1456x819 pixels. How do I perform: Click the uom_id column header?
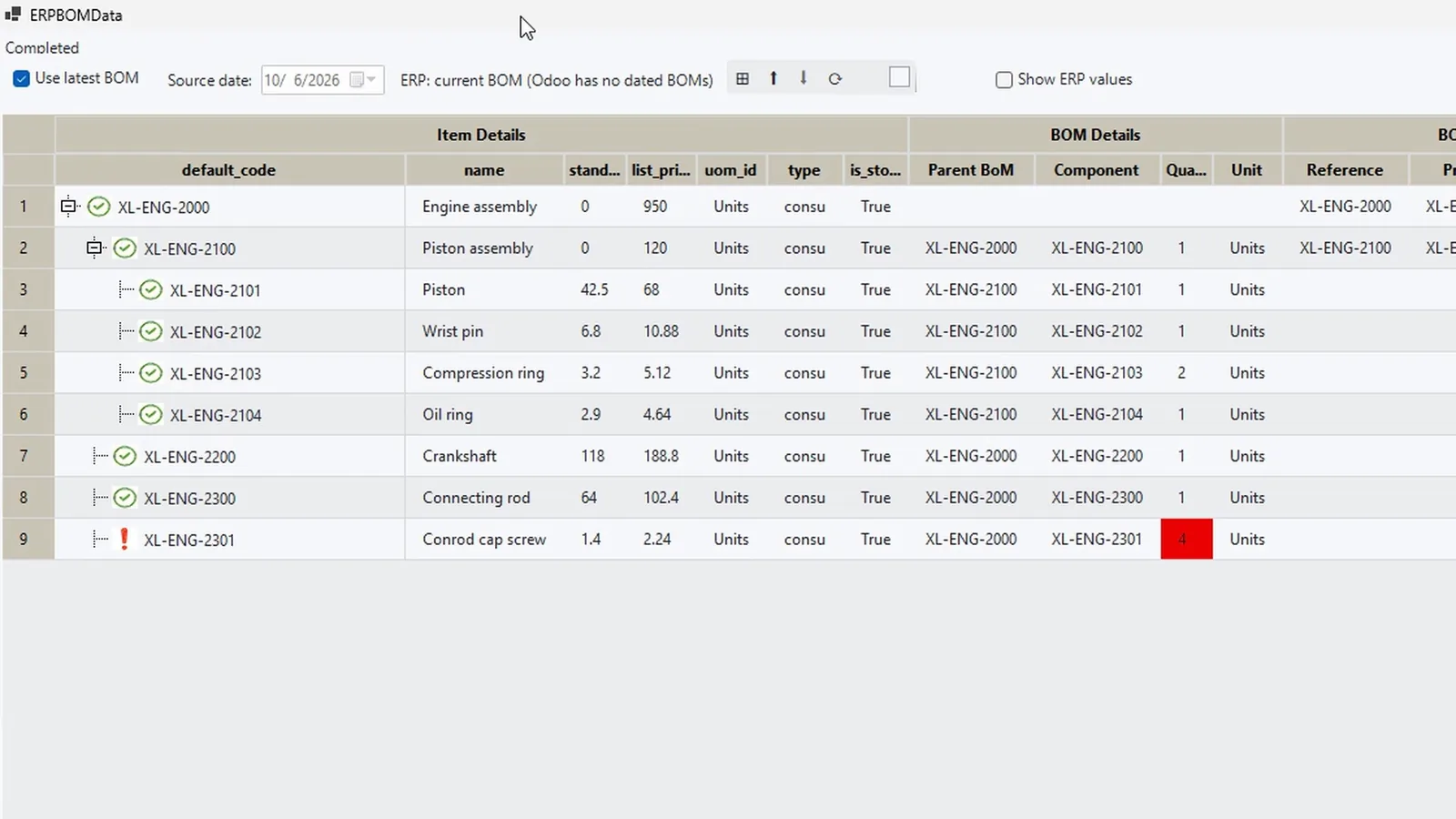pos(731,170)
